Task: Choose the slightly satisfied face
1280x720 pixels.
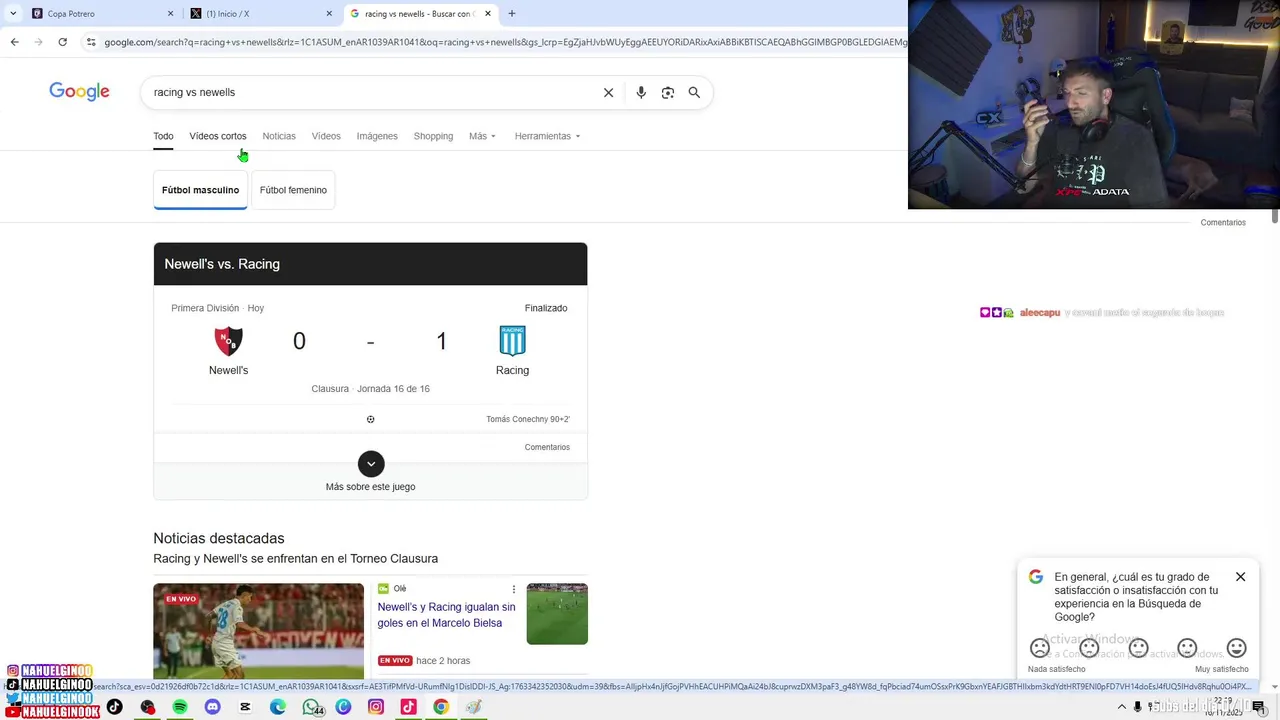Action: (x=1187, y=648)
